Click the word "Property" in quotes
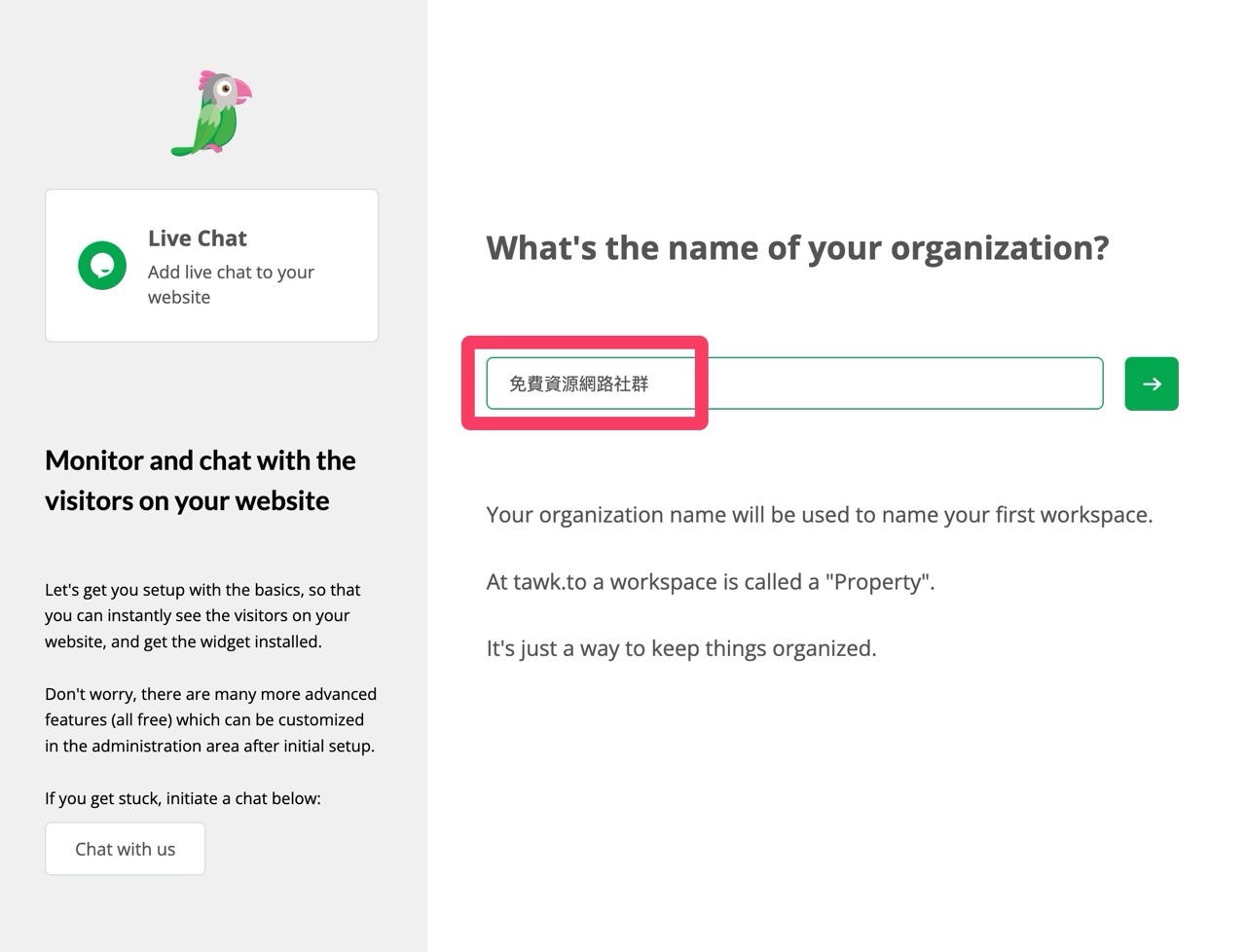The image size is (1246, 952). point(878,582)
